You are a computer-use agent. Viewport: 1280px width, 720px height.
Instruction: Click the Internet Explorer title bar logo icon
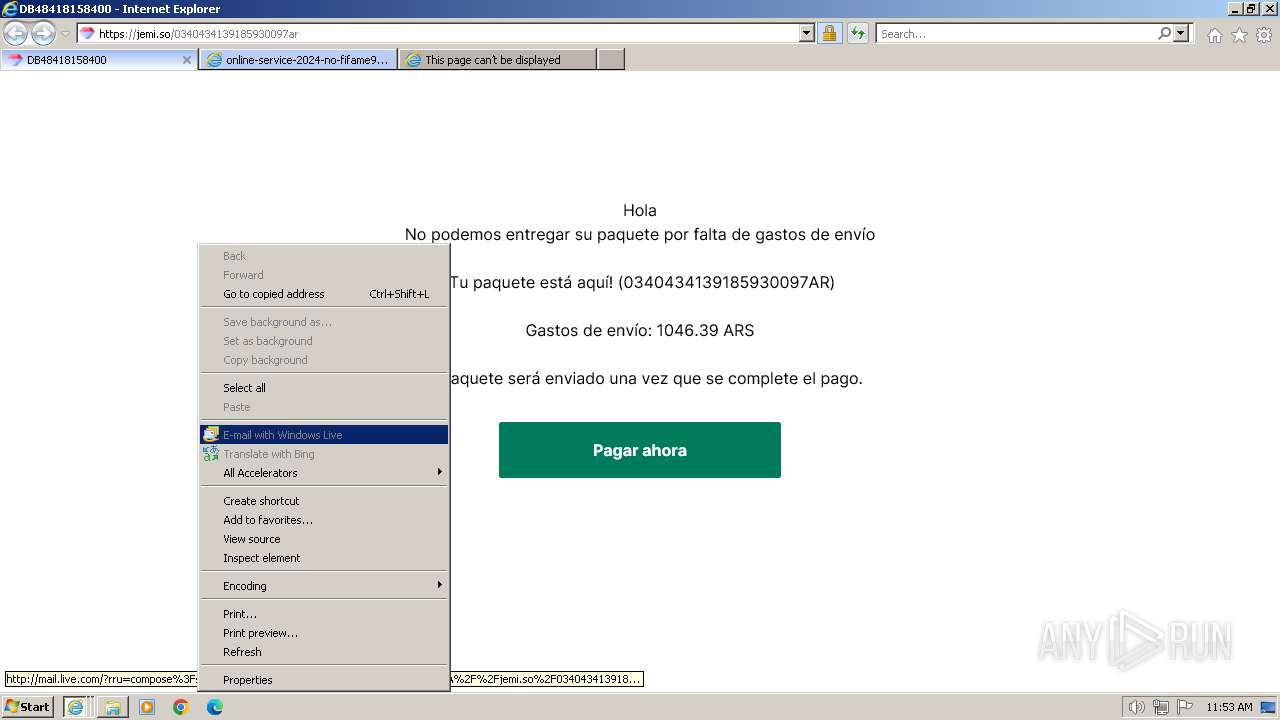point(9,9)
